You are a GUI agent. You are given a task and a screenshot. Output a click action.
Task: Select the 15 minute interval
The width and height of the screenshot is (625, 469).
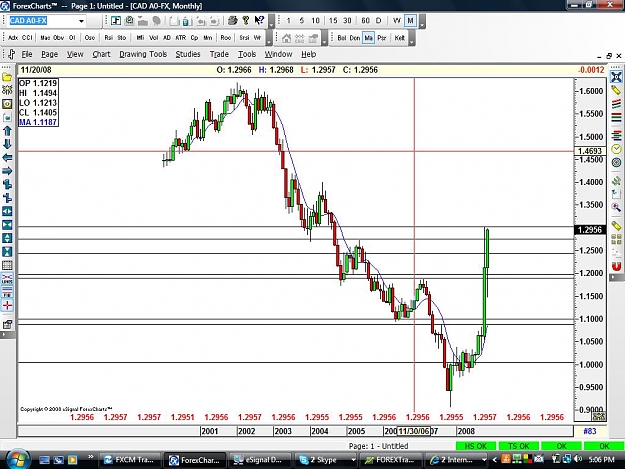point(333,20)
